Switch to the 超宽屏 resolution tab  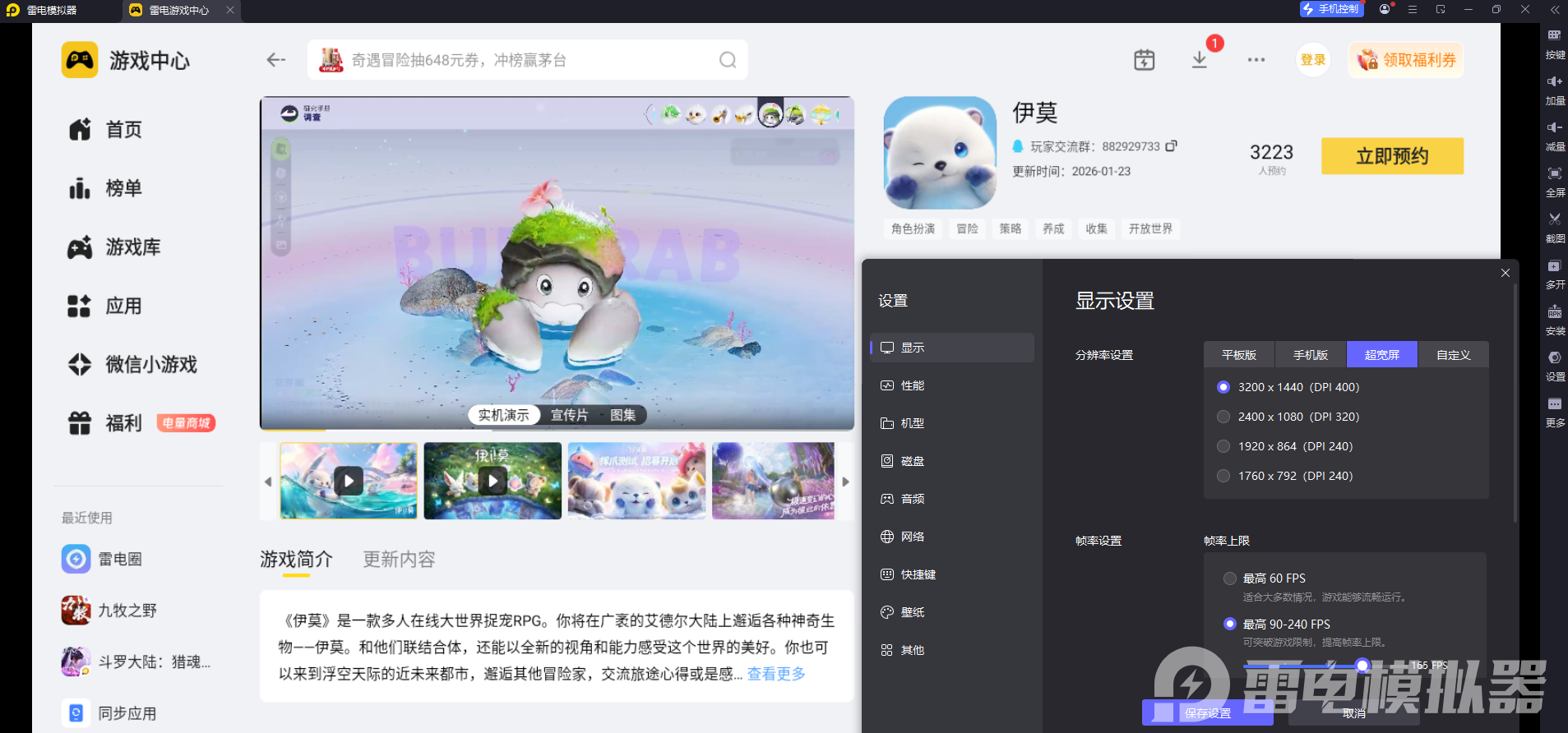1382,355
